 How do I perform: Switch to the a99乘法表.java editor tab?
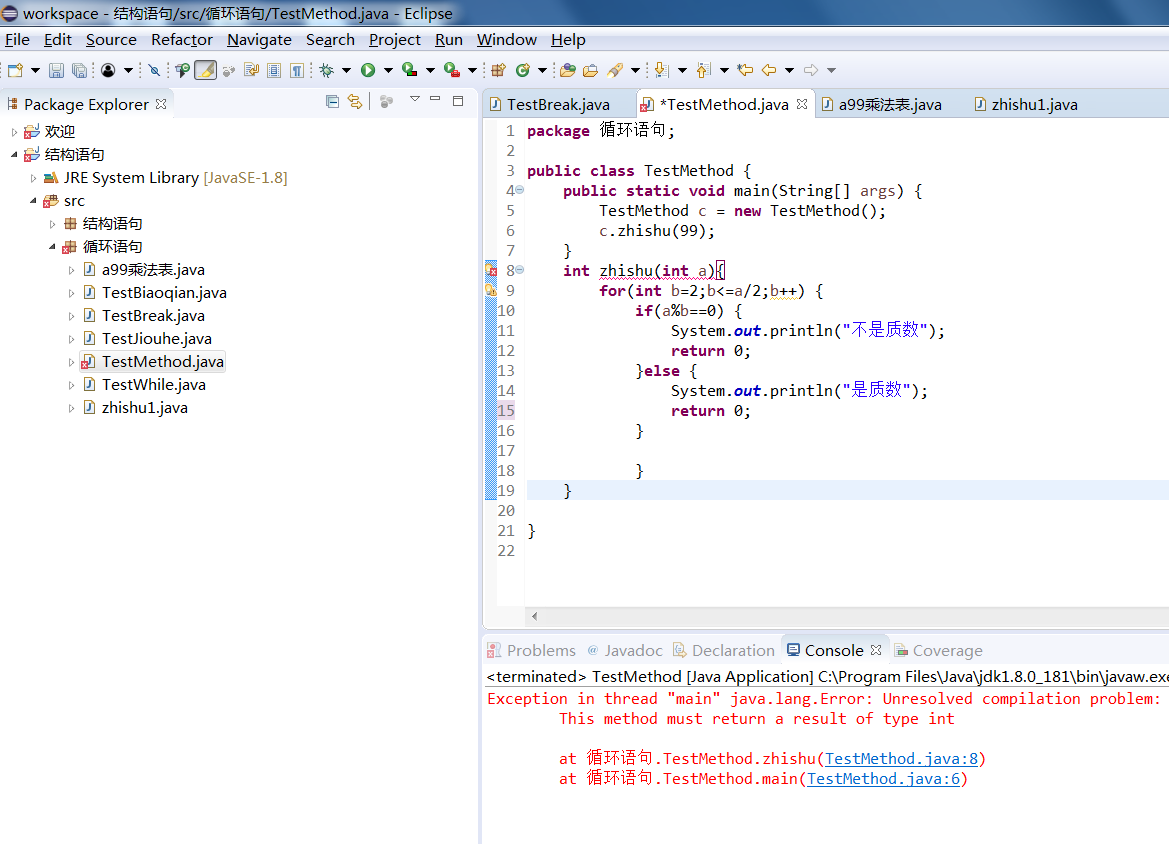(889, 104)
